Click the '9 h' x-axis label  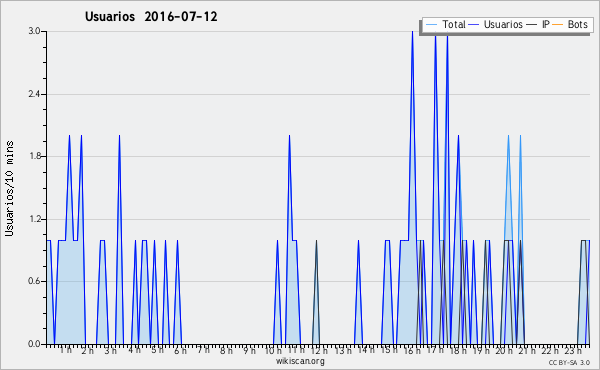[249, 351]
